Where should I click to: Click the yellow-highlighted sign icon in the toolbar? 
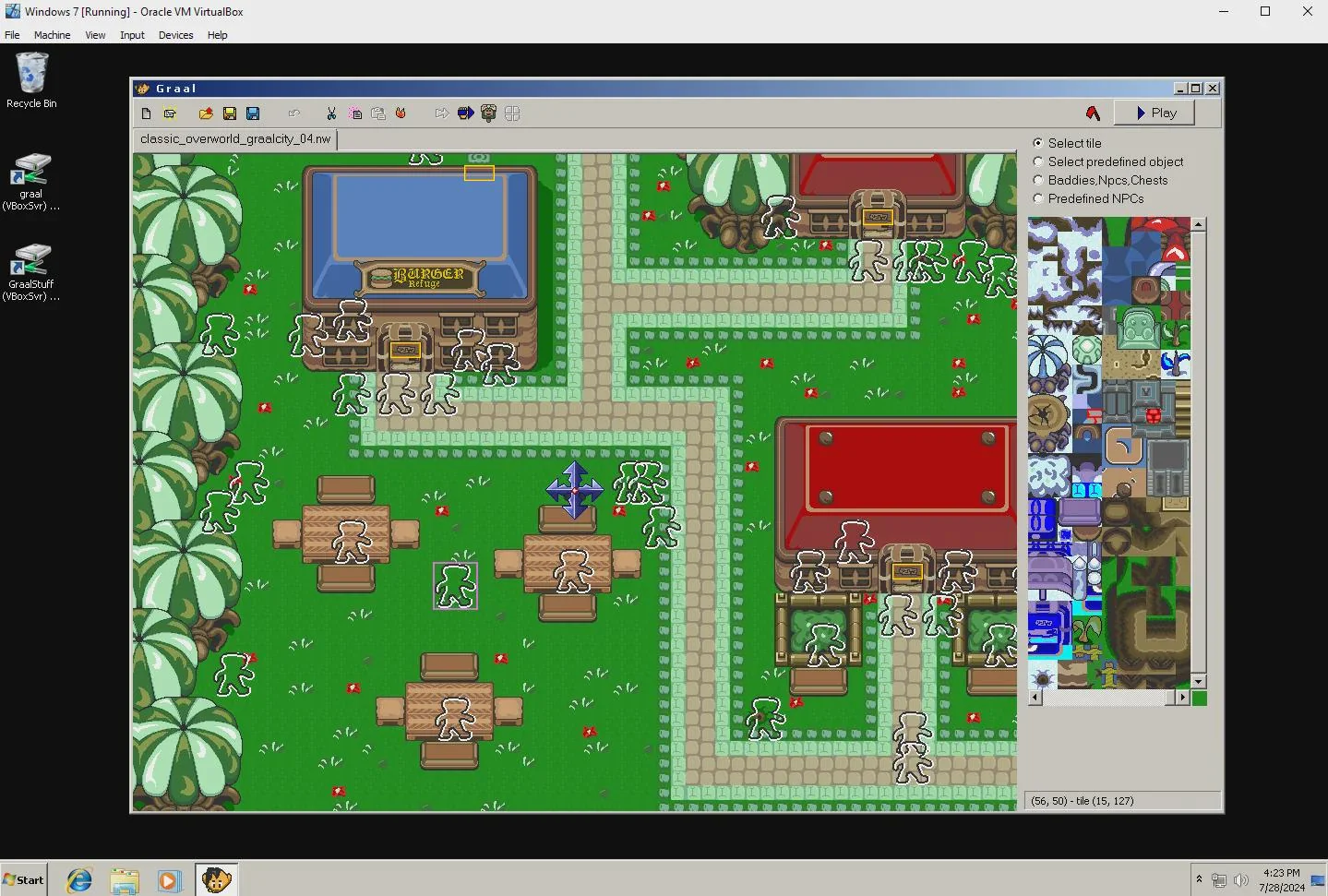point(170,113)
